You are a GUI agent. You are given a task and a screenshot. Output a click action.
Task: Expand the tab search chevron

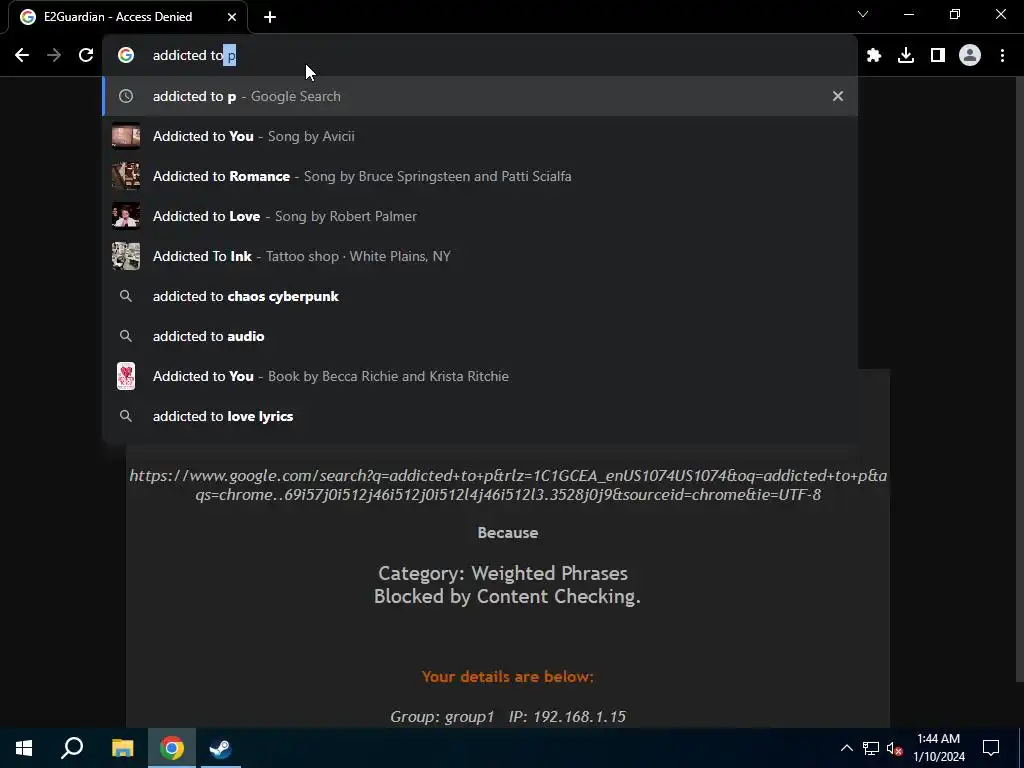(x=863, y=14)
